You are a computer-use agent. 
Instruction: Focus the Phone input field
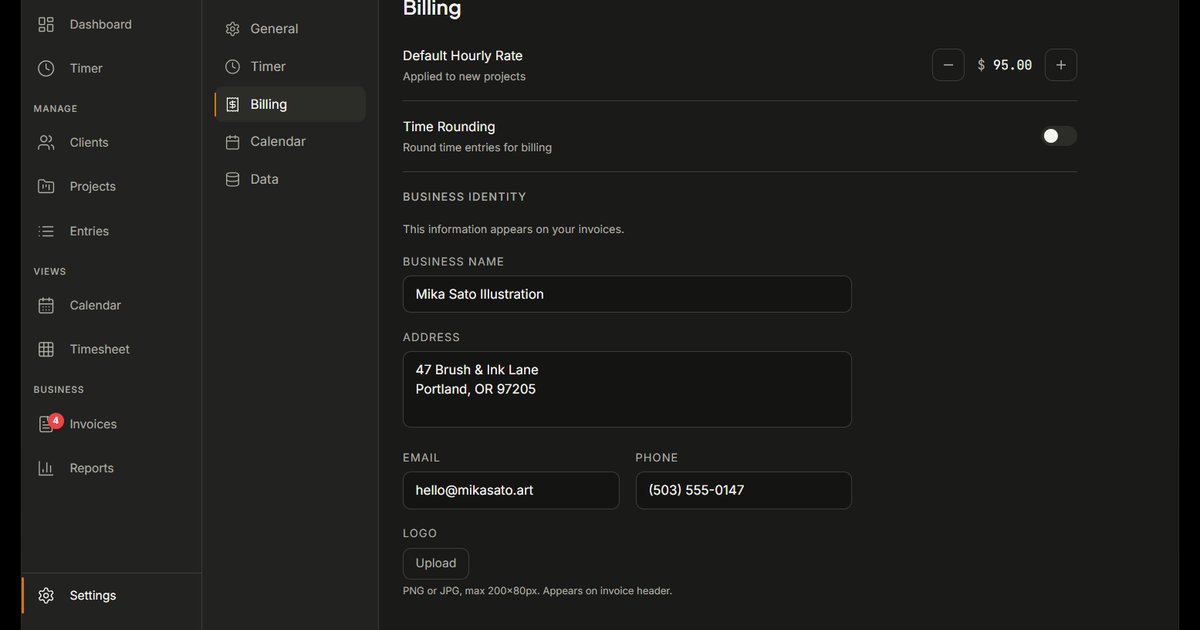coord(744,490)
